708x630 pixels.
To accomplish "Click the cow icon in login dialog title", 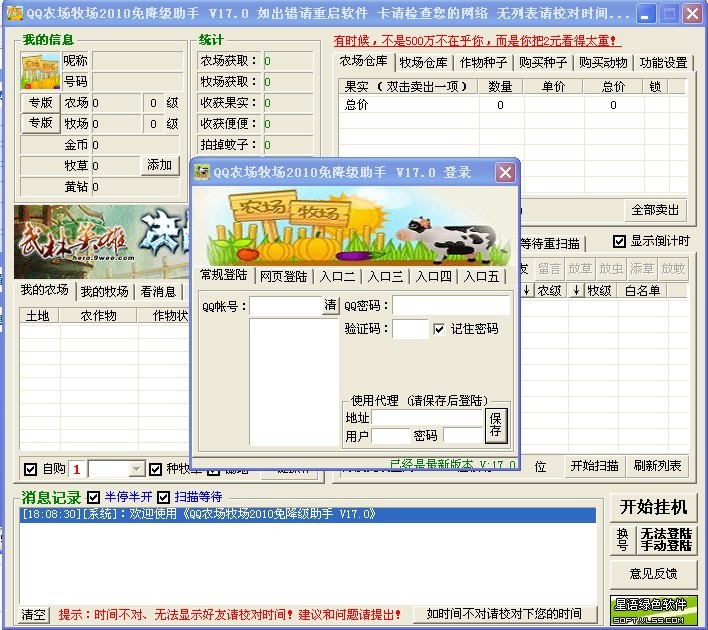I will (201, 172).
